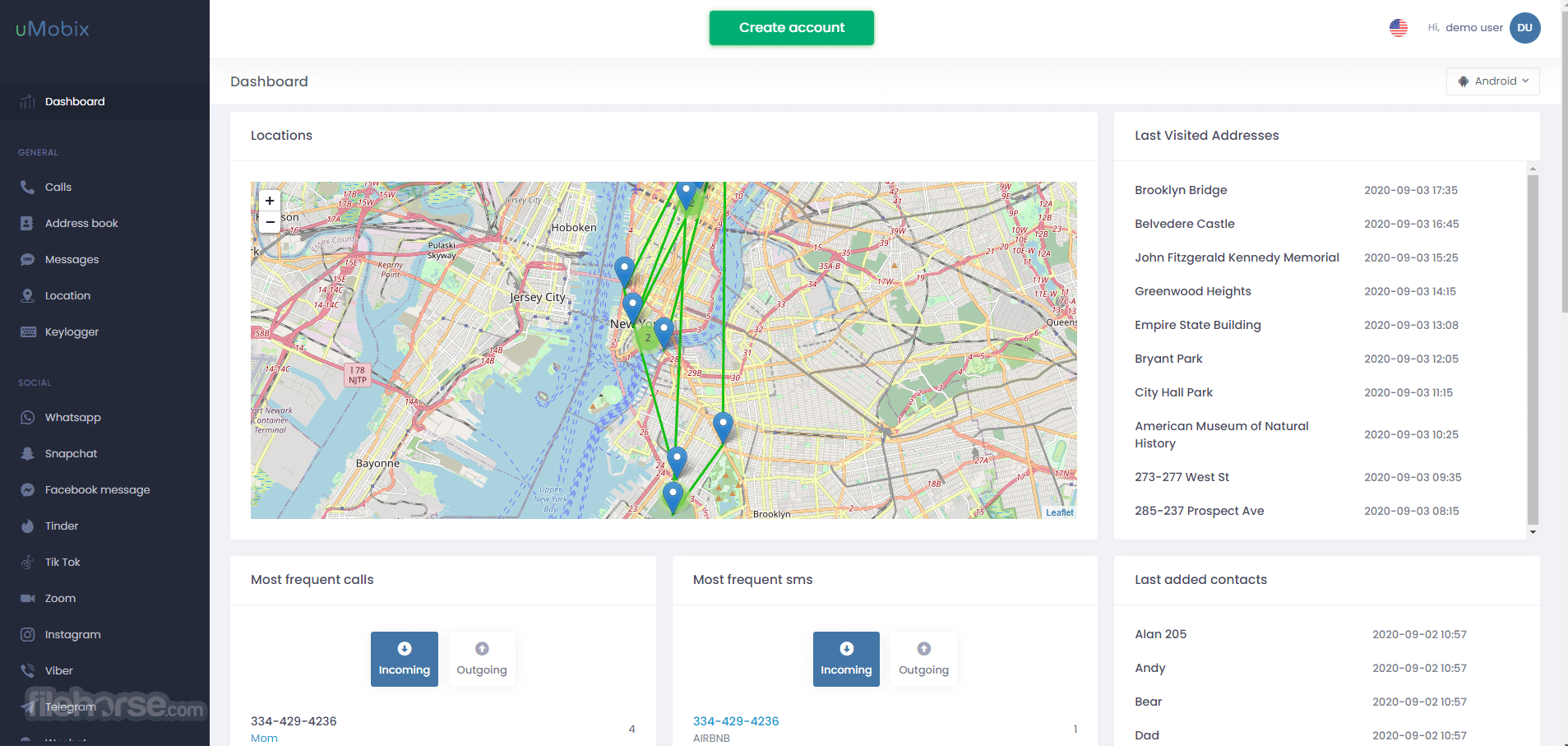Click the bottommost map marker near Brooklyn
This screenshot has width=1568, height=746.
coord(673,498)
